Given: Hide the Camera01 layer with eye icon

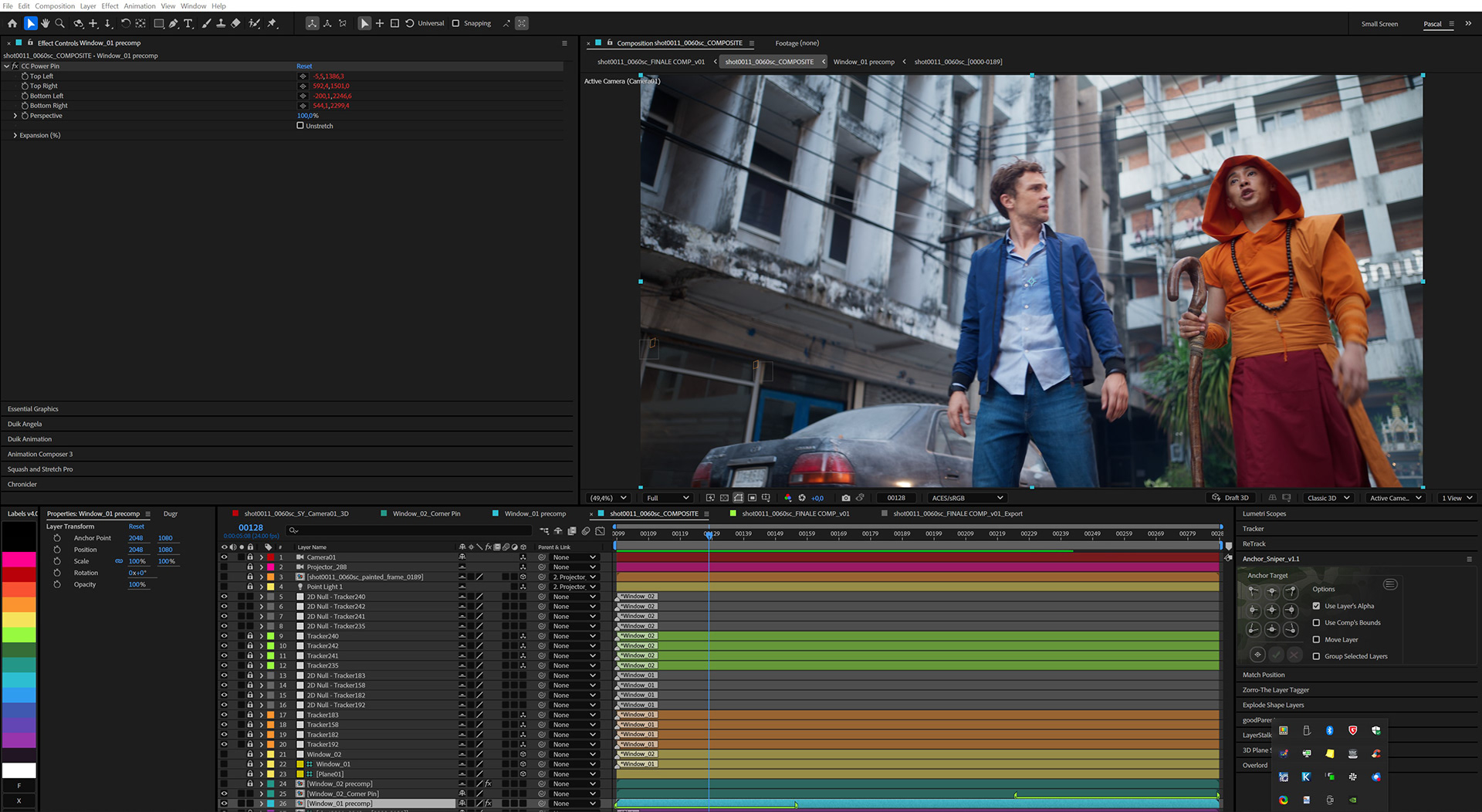Looking at the screenshot, I should [x=224, y=557].
